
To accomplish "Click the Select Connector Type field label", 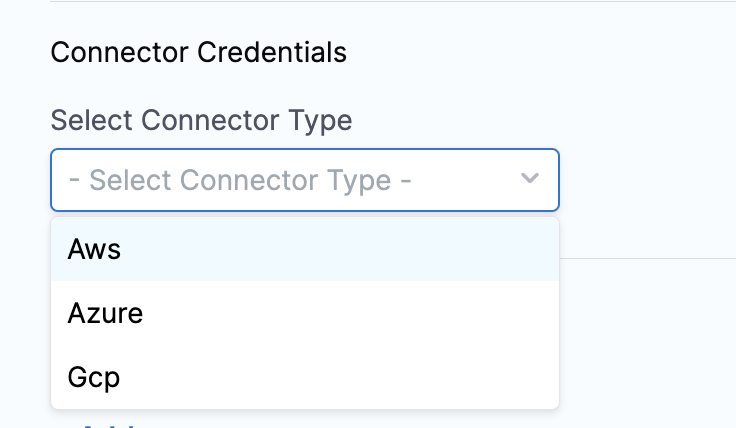I will click(x=201, y=121).
